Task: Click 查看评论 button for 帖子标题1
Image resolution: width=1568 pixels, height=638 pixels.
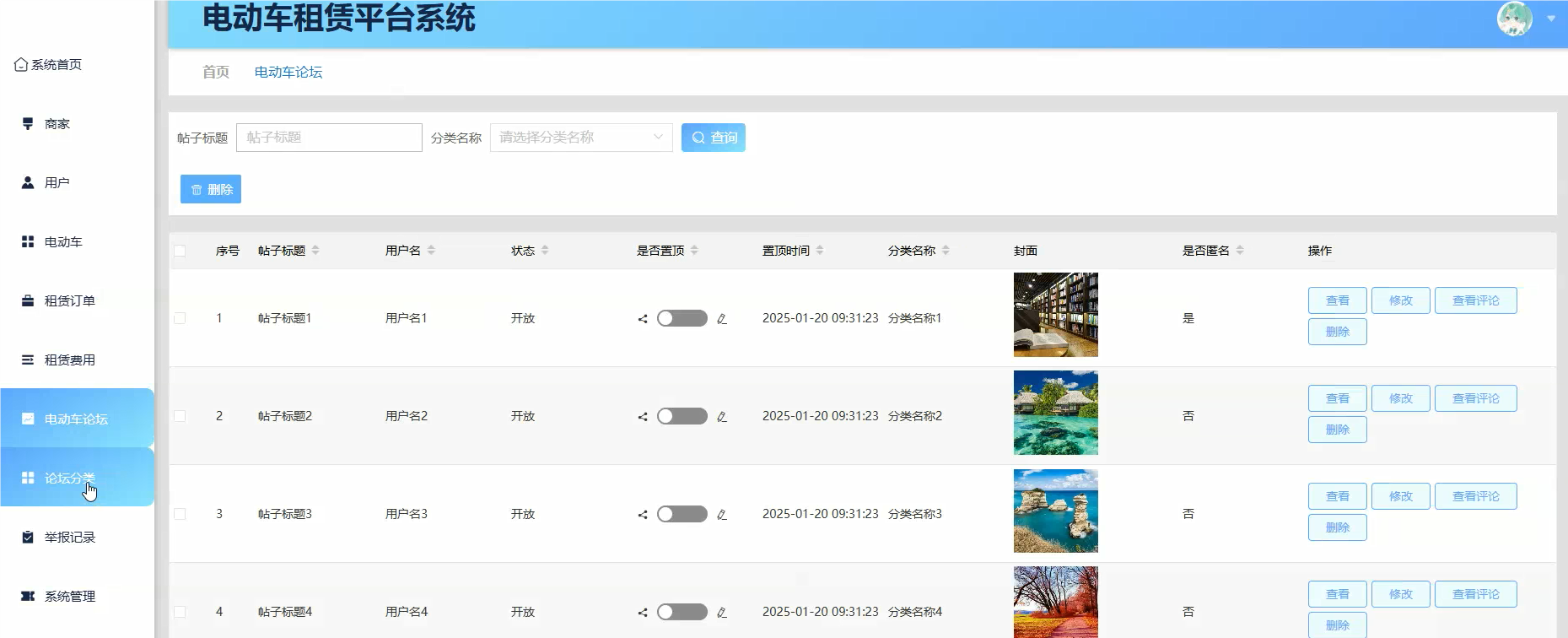Action: click(1476, 300)
